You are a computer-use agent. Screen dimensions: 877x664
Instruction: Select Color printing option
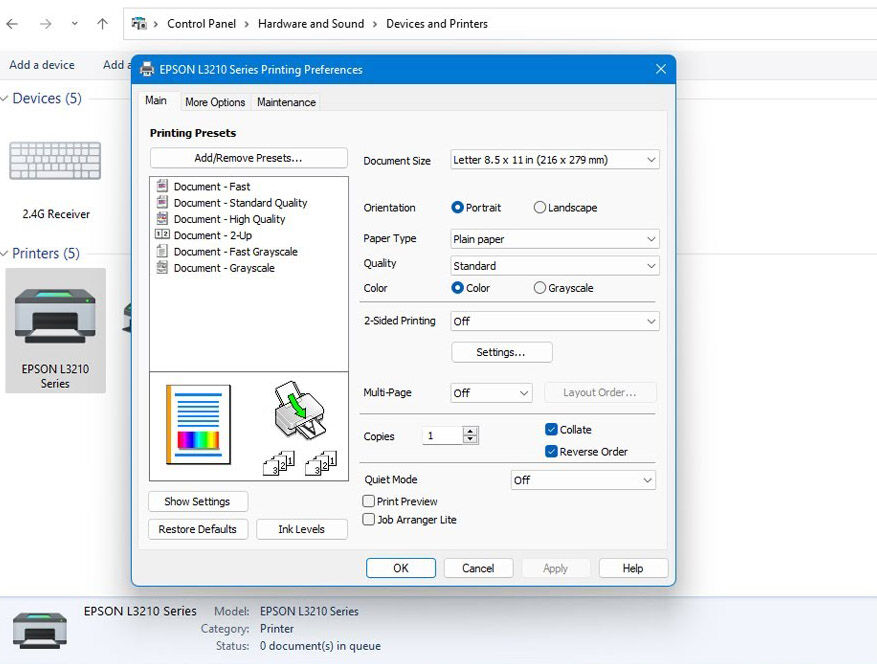457,288
